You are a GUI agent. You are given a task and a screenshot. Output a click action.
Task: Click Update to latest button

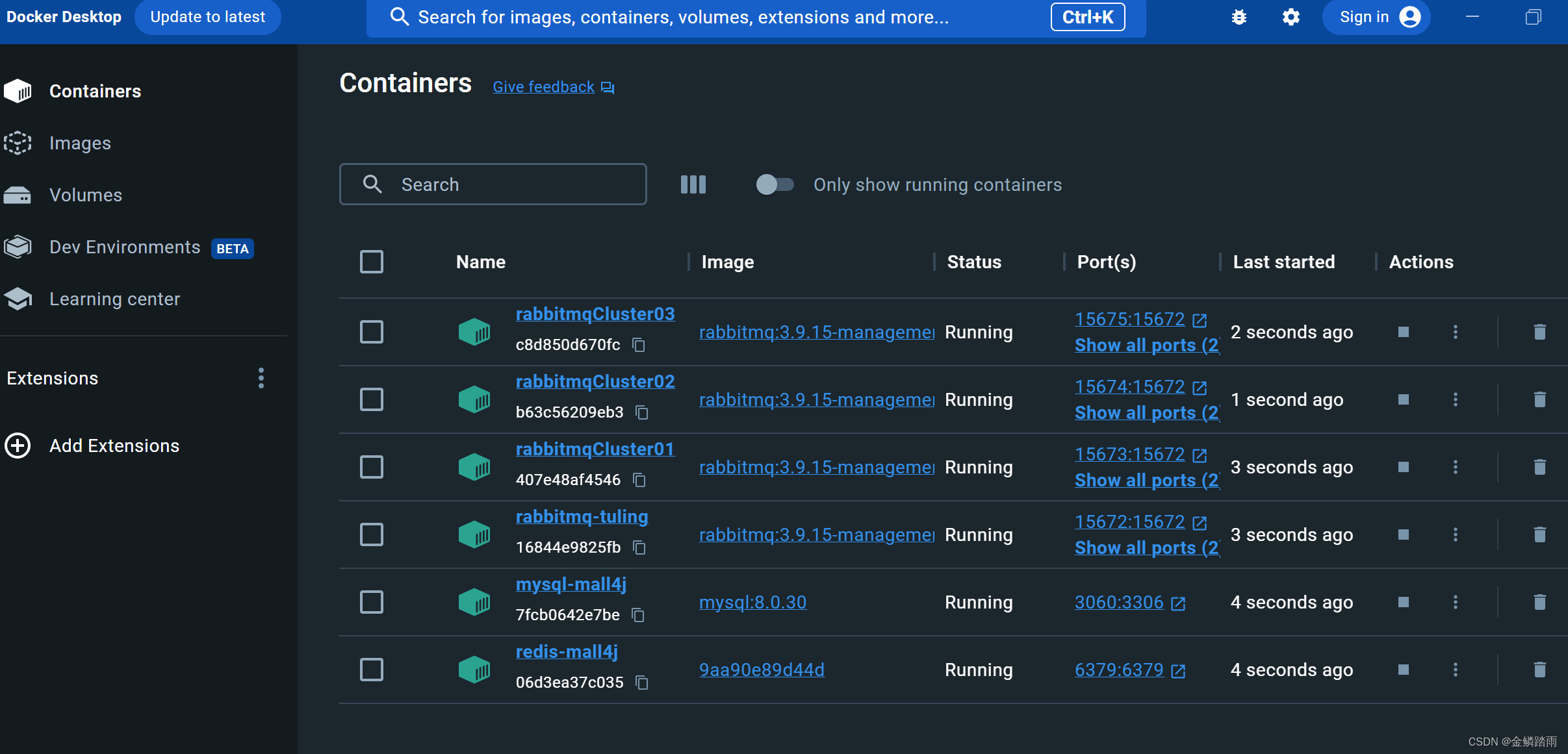208,17
